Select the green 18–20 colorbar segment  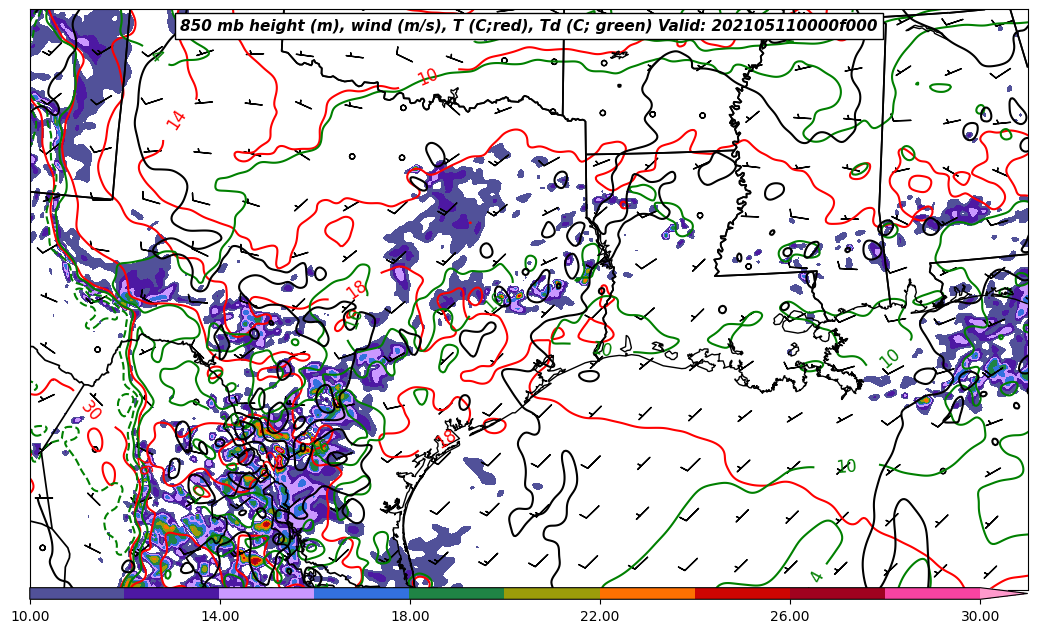pyautogui.click(x=457, y=593)
